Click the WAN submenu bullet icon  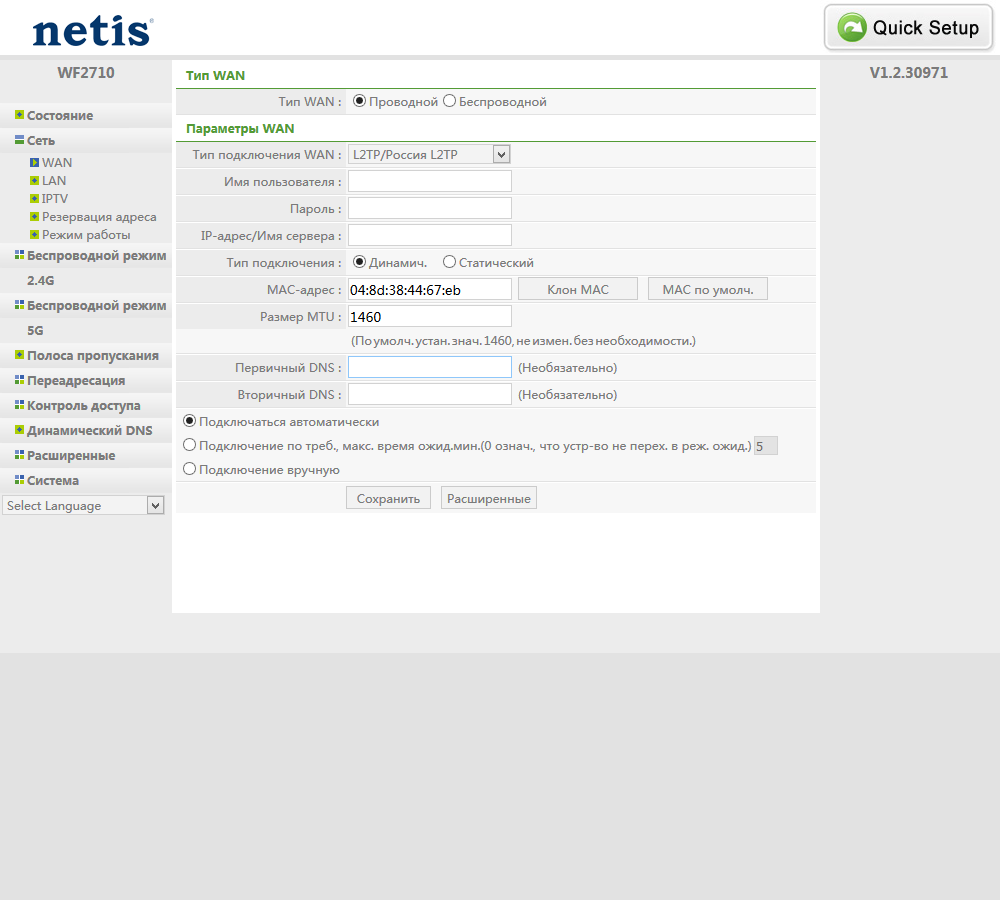tap(34, 163)
